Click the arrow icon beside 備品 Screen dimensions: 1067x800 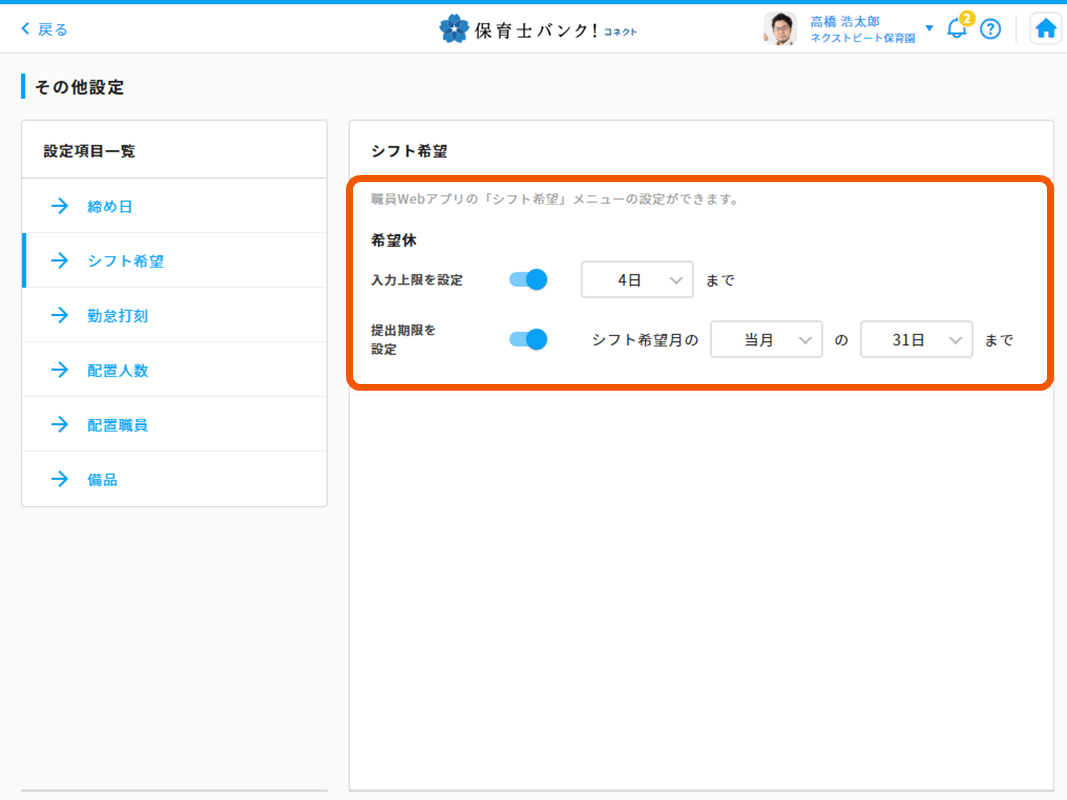coord(60,480)
